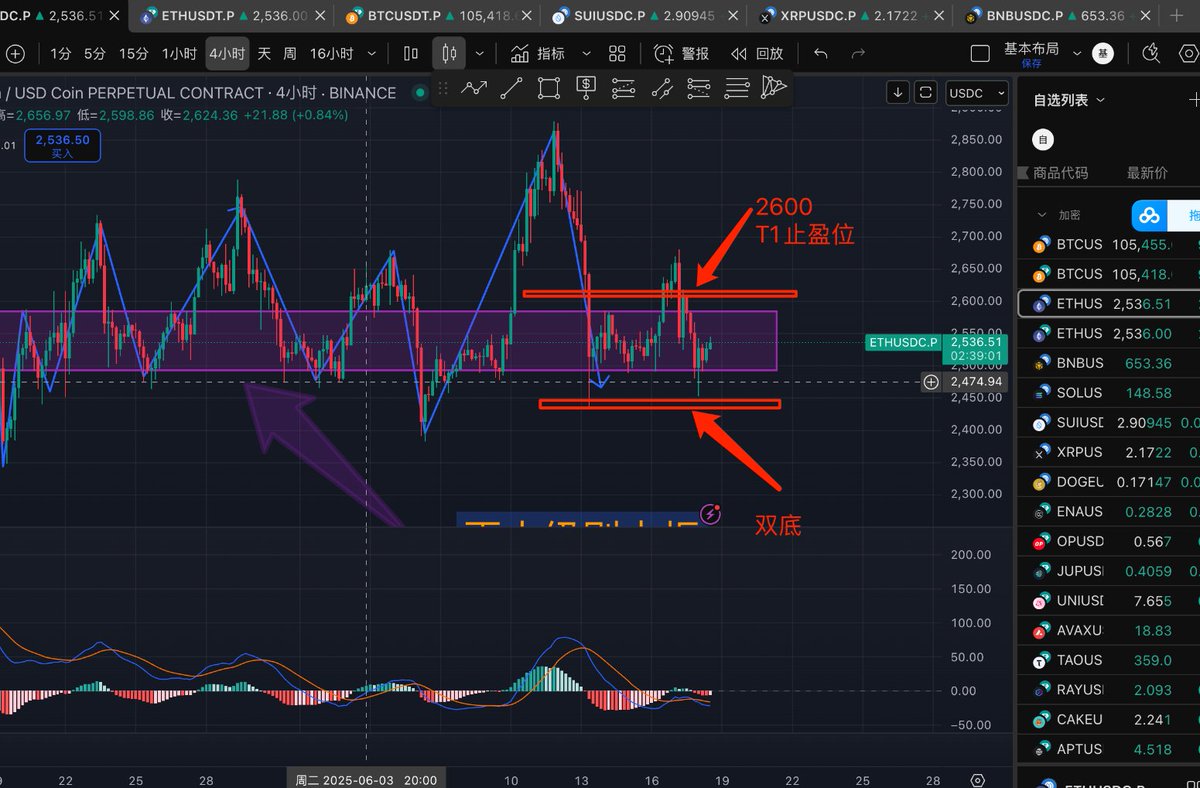Switch interval to 周
The image size is (1200, 788).
point(290,54)
